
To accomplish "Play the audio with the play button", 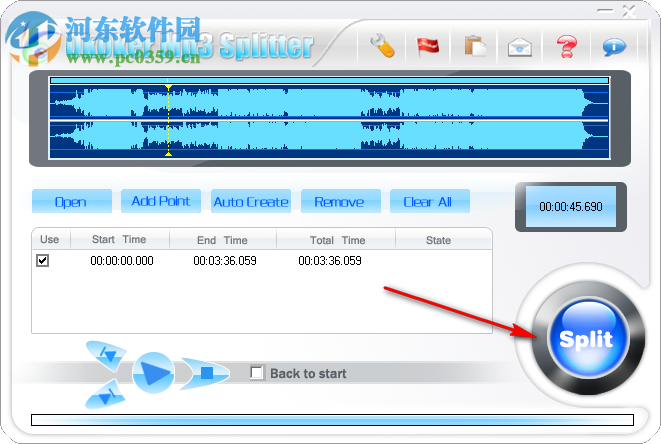I will pos(153,373).
